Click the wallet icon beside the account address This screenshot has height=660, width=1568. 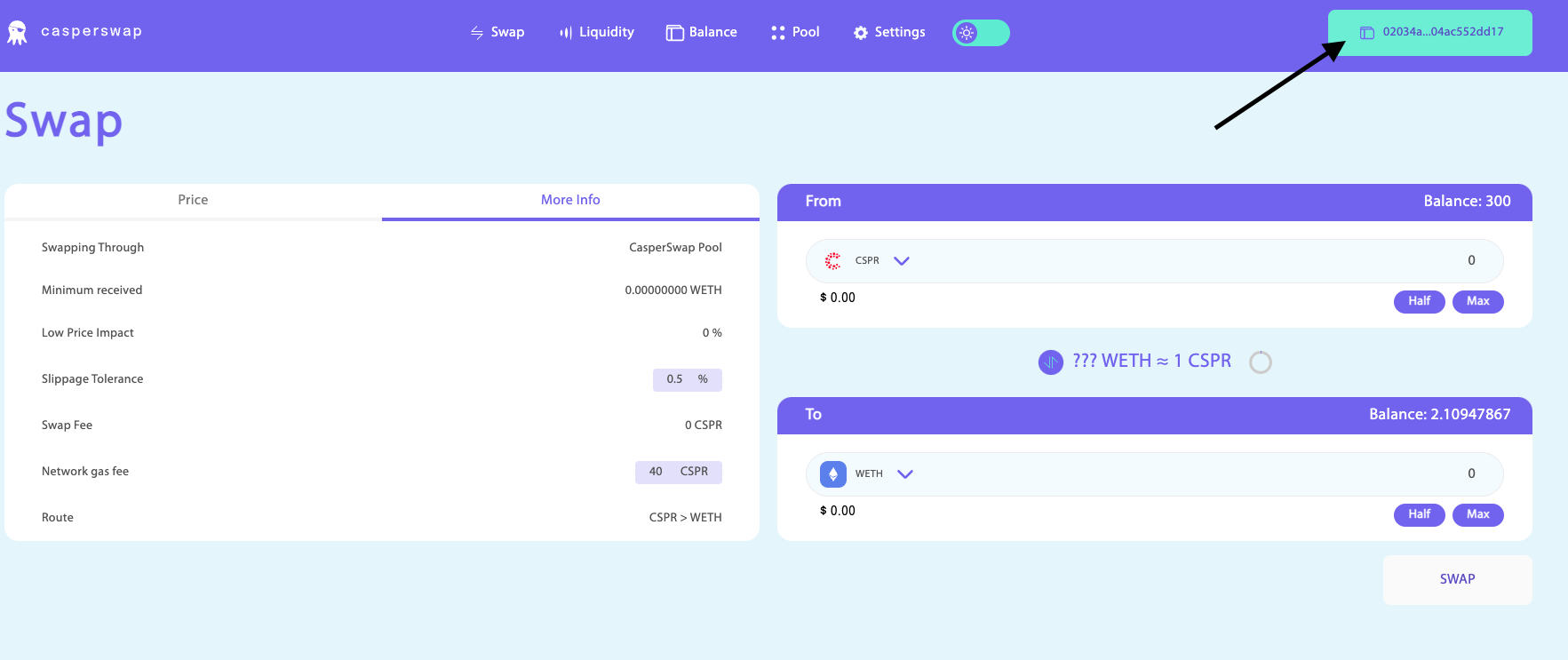click(1367, 33)
